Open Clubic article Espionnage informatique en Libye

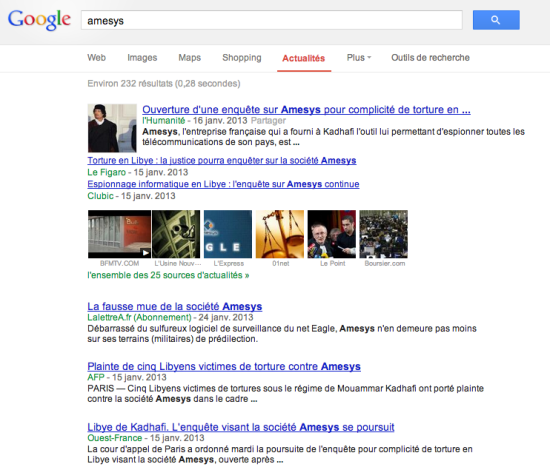(x=223, y=184)
